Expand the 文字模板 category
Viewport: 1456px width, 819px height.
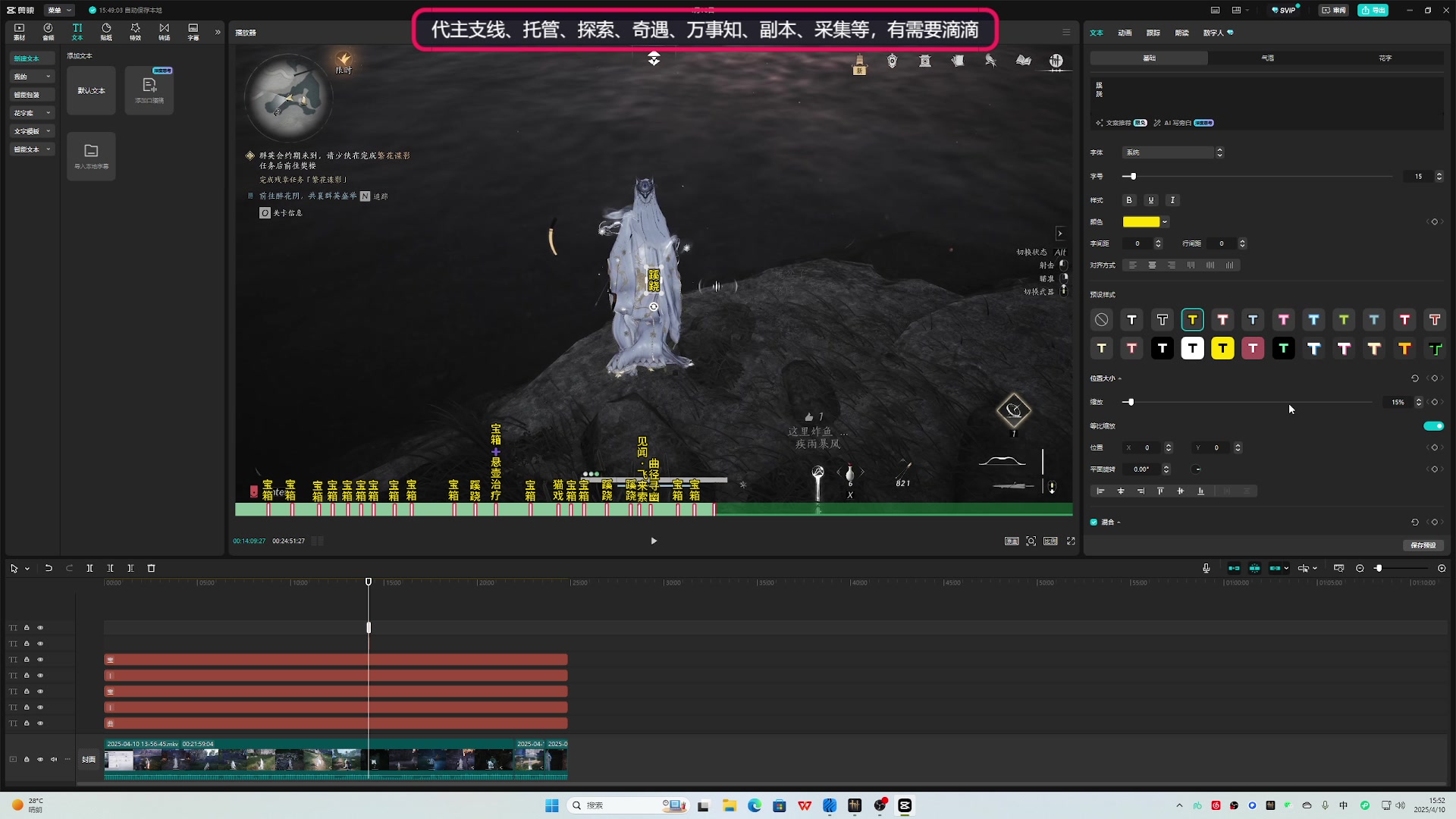tap(33, 131)
